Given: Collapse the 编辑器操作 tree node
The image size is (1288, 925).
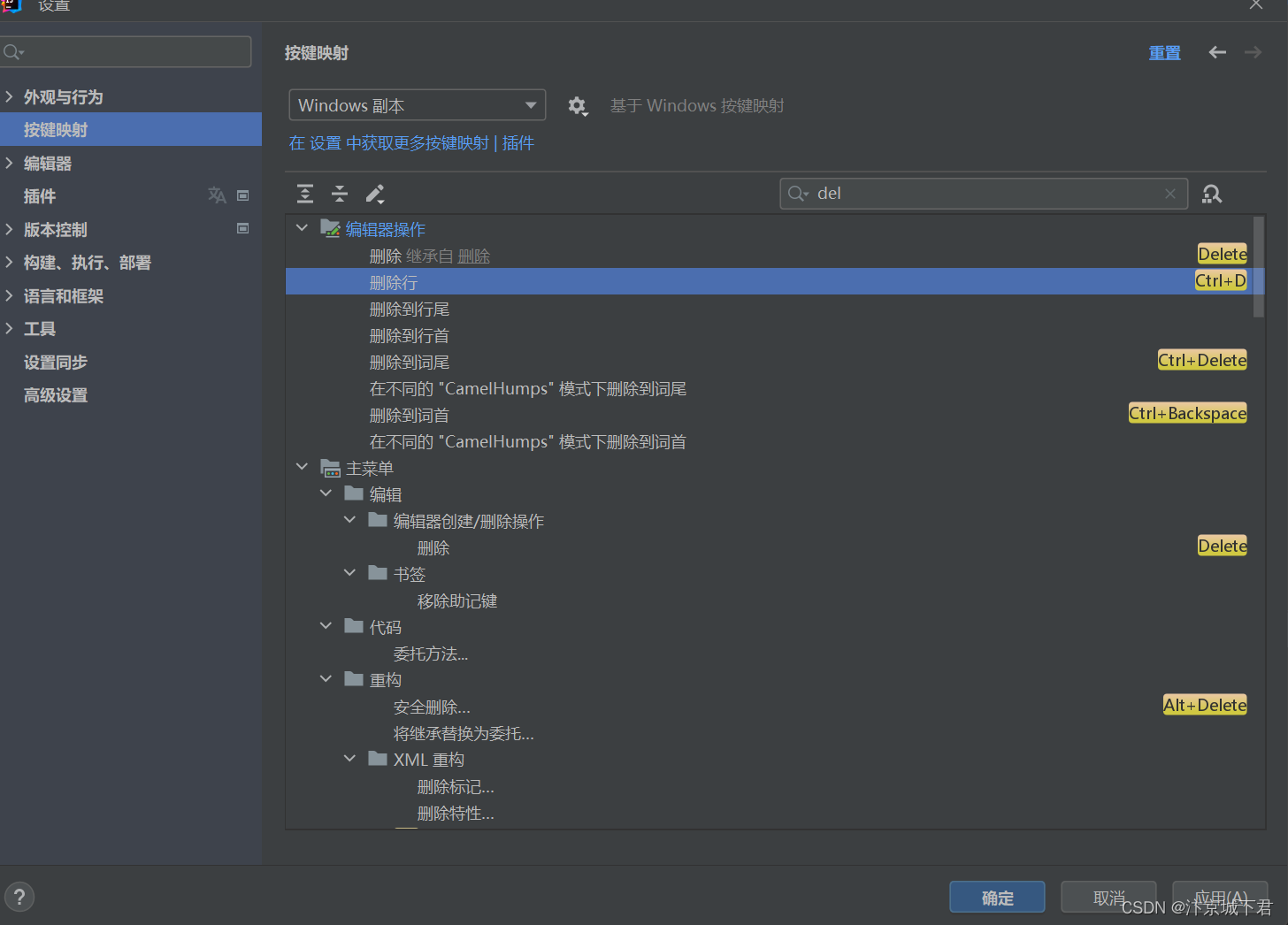Looking at the screenshot, I should 303,228.
